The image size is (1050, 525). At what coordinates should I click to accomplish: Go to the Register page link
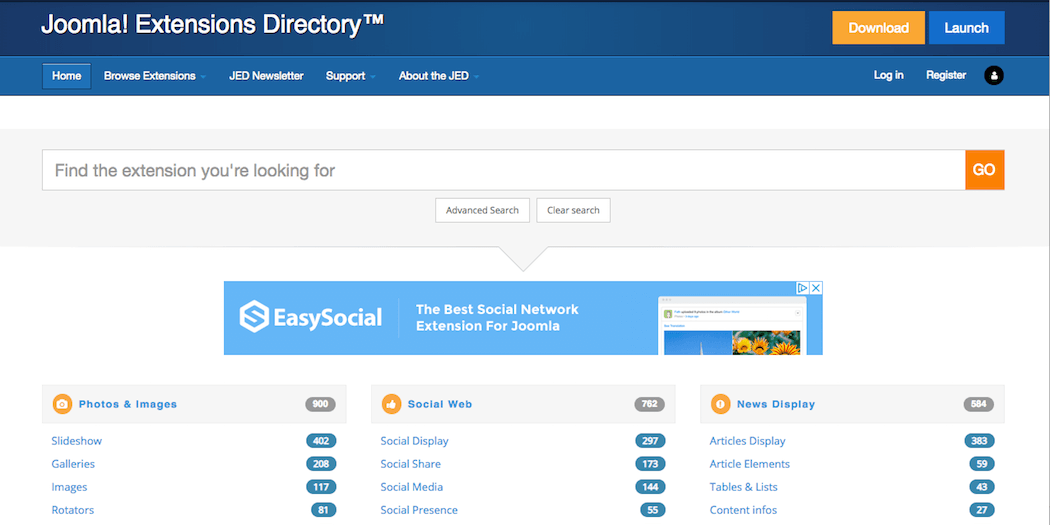point(945,75)
